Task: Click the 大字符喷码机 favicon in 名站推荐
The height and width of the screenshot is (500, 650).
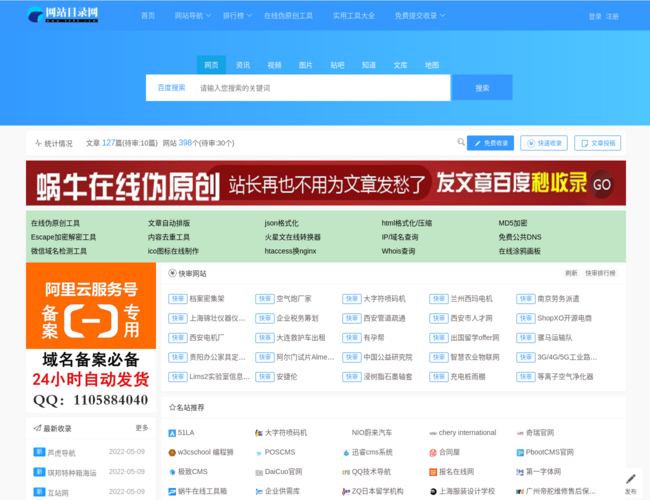Action: [259, 433]
